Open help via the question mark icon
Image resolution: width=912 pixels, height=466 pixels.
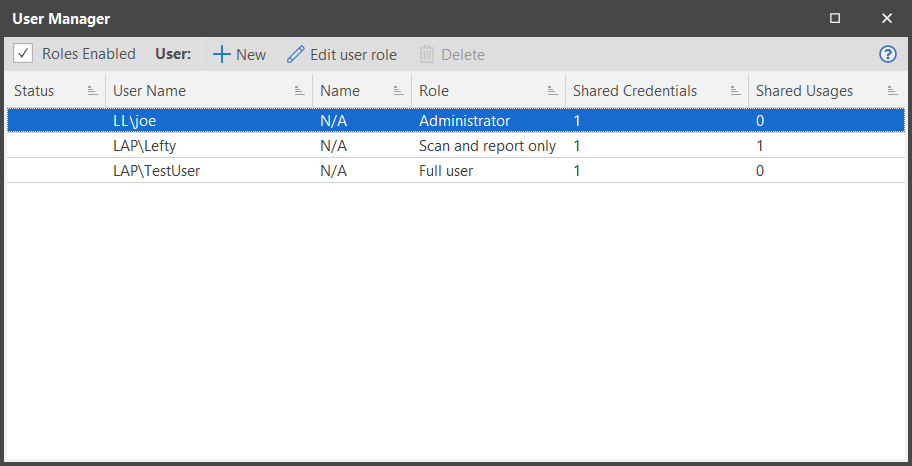click(x=888, y=54)
